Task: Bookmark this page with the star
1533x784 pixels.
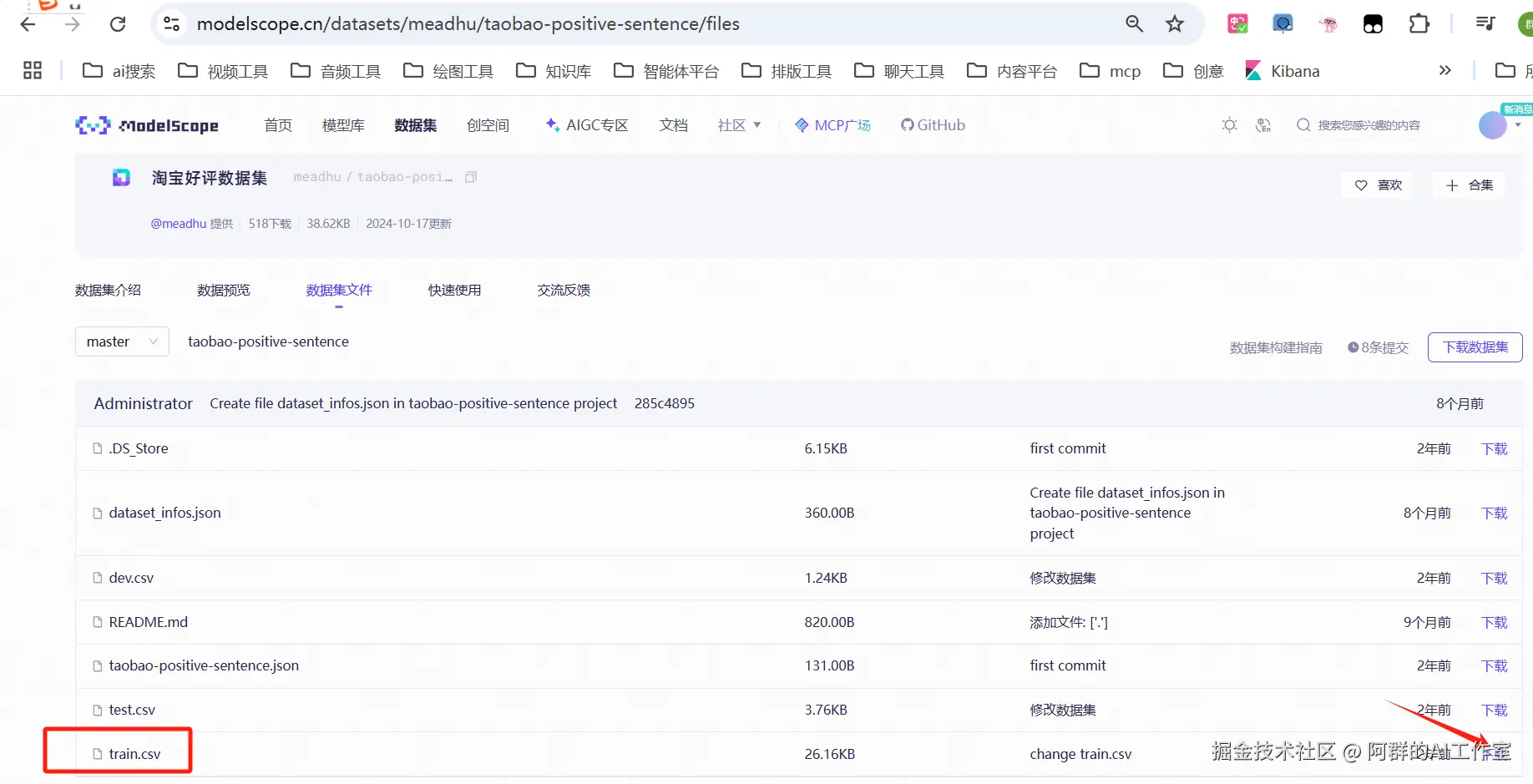Action: pos(1175,24)
